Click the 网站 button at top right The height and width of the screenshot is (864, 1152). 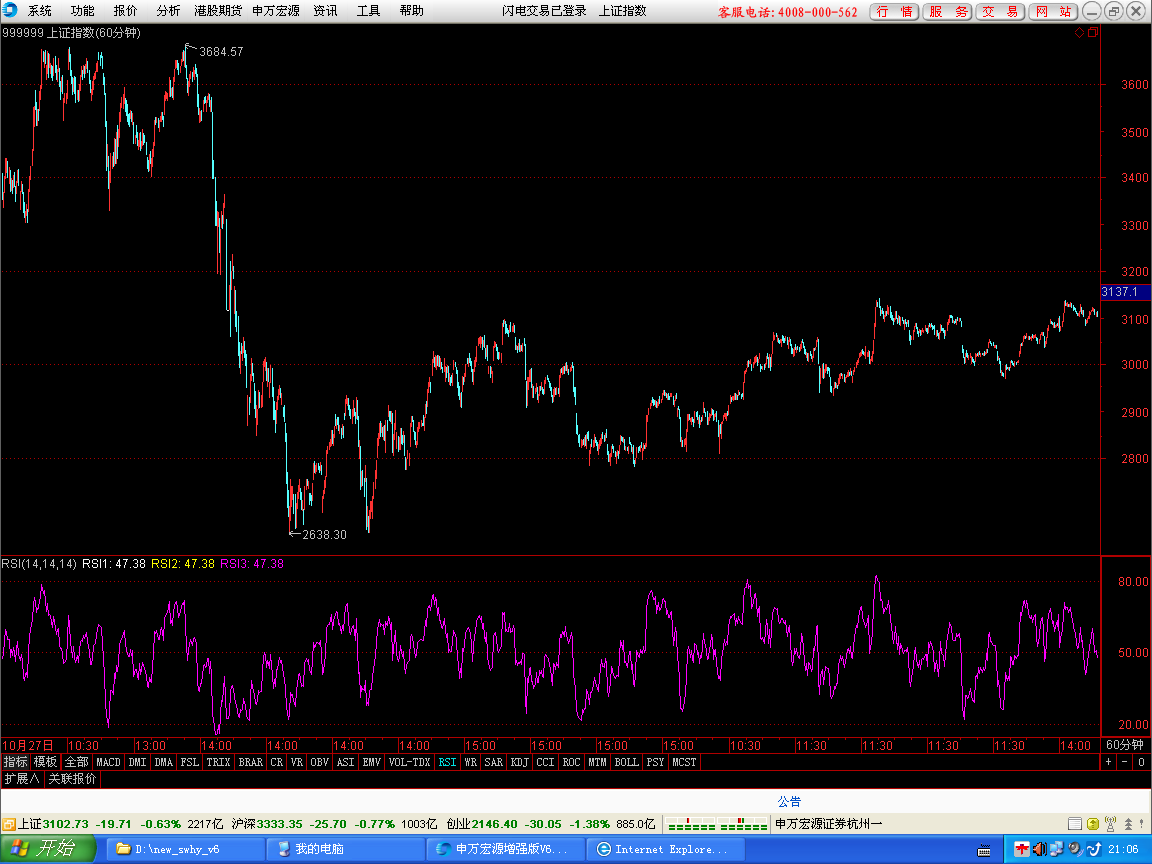(1054, 12)
